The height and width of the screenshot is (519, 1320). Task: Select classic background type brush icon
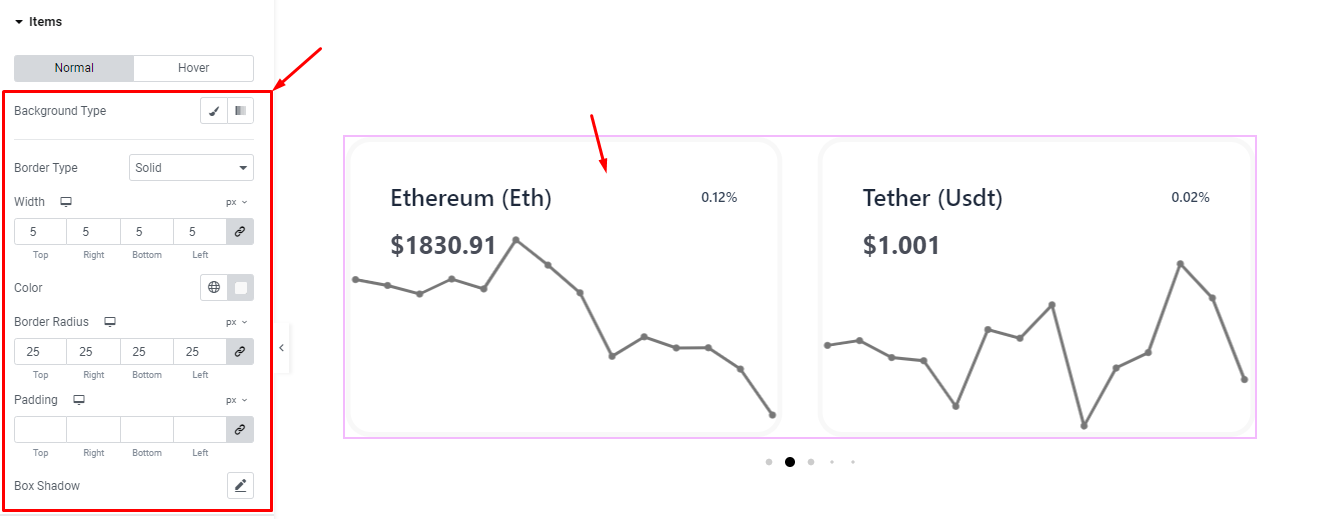click(x=214, y=111)
